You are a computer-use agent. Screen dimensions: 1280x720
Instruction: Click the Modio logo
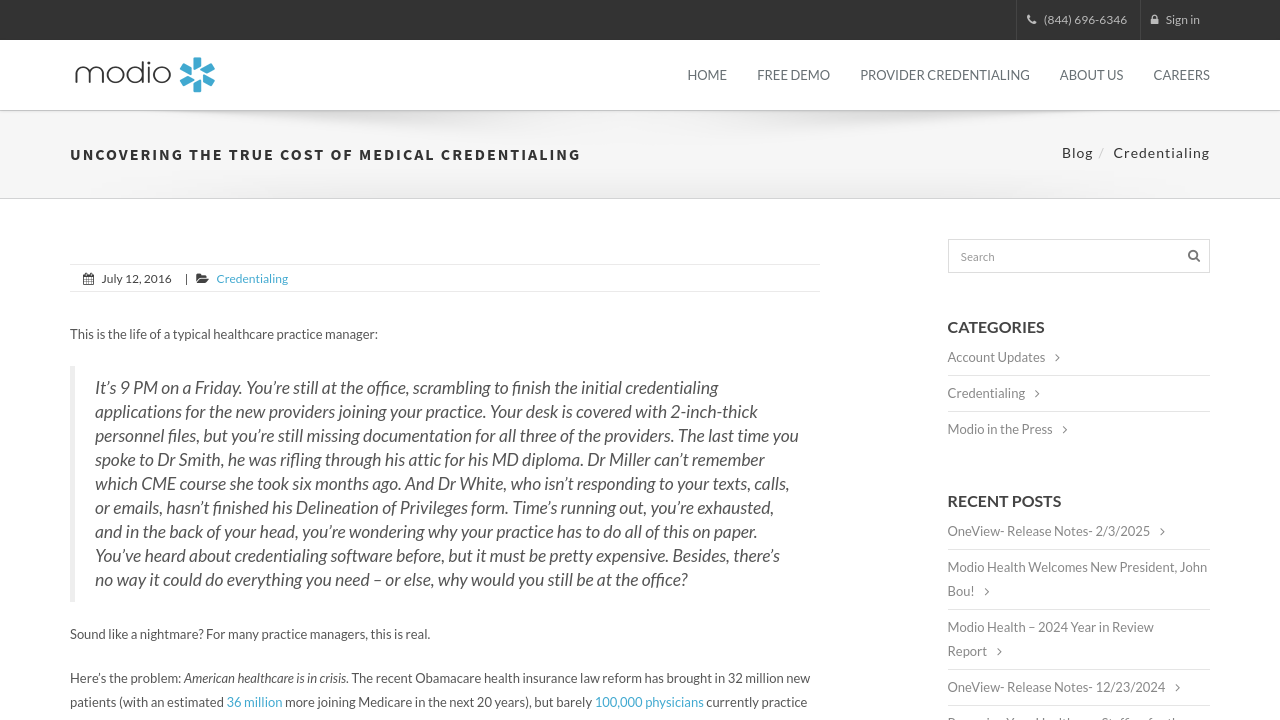(145, 75)
